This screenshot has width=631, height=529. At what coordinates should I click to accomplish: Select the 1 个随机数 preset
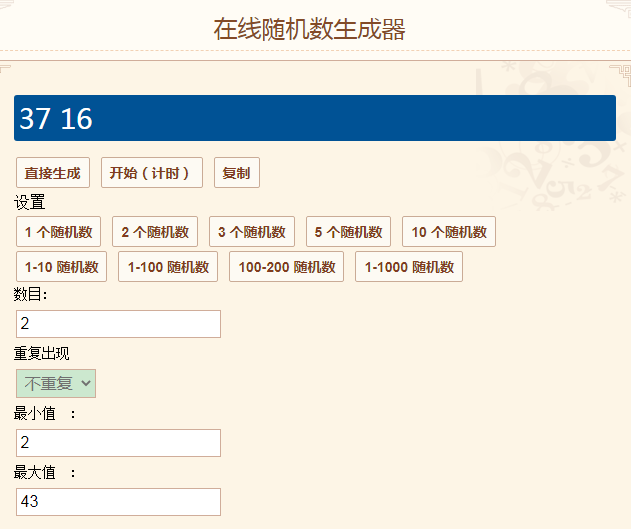click(x=58, y=232)
